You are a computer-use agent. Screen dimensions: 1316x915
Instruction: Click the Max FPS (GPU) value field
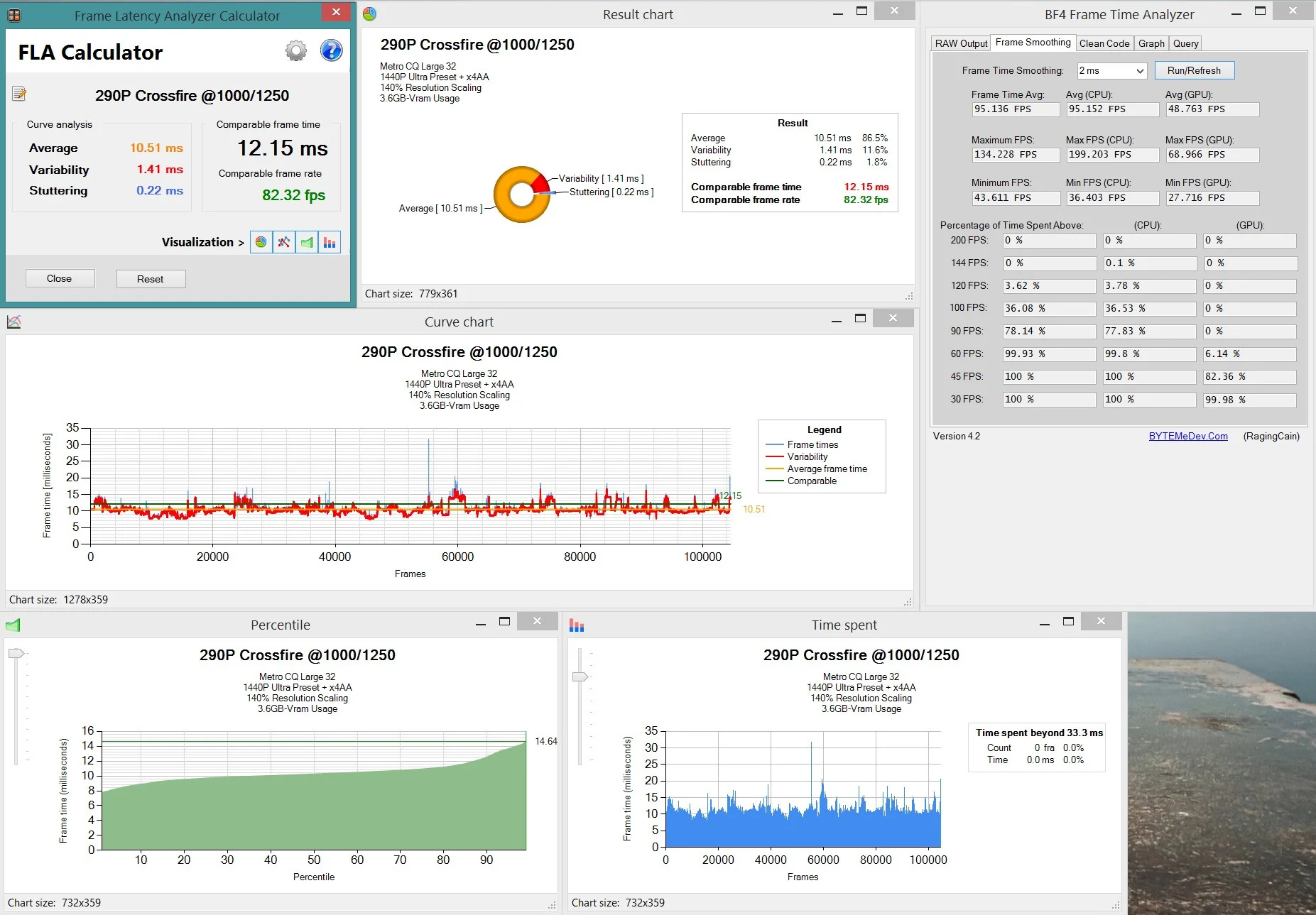1212,155
